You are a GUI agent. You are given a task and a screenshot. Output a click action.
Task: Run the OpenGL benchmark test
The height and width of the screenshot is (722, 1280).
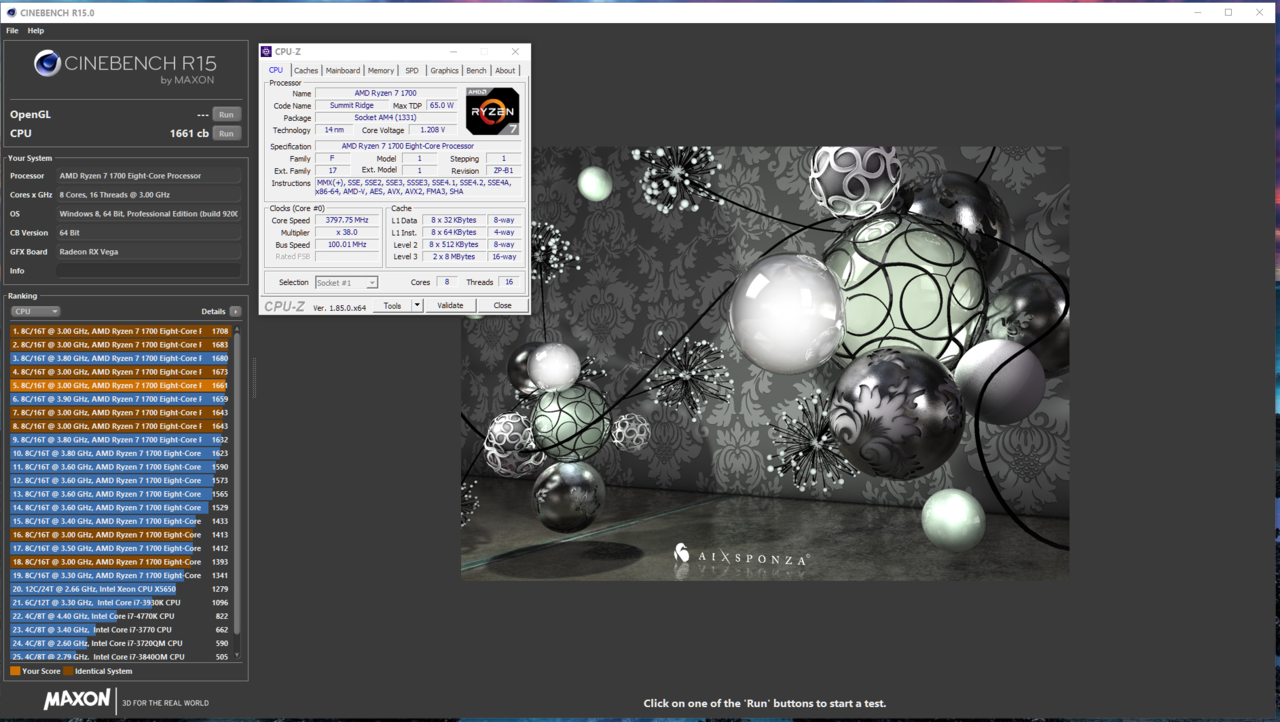coord(227,115)
